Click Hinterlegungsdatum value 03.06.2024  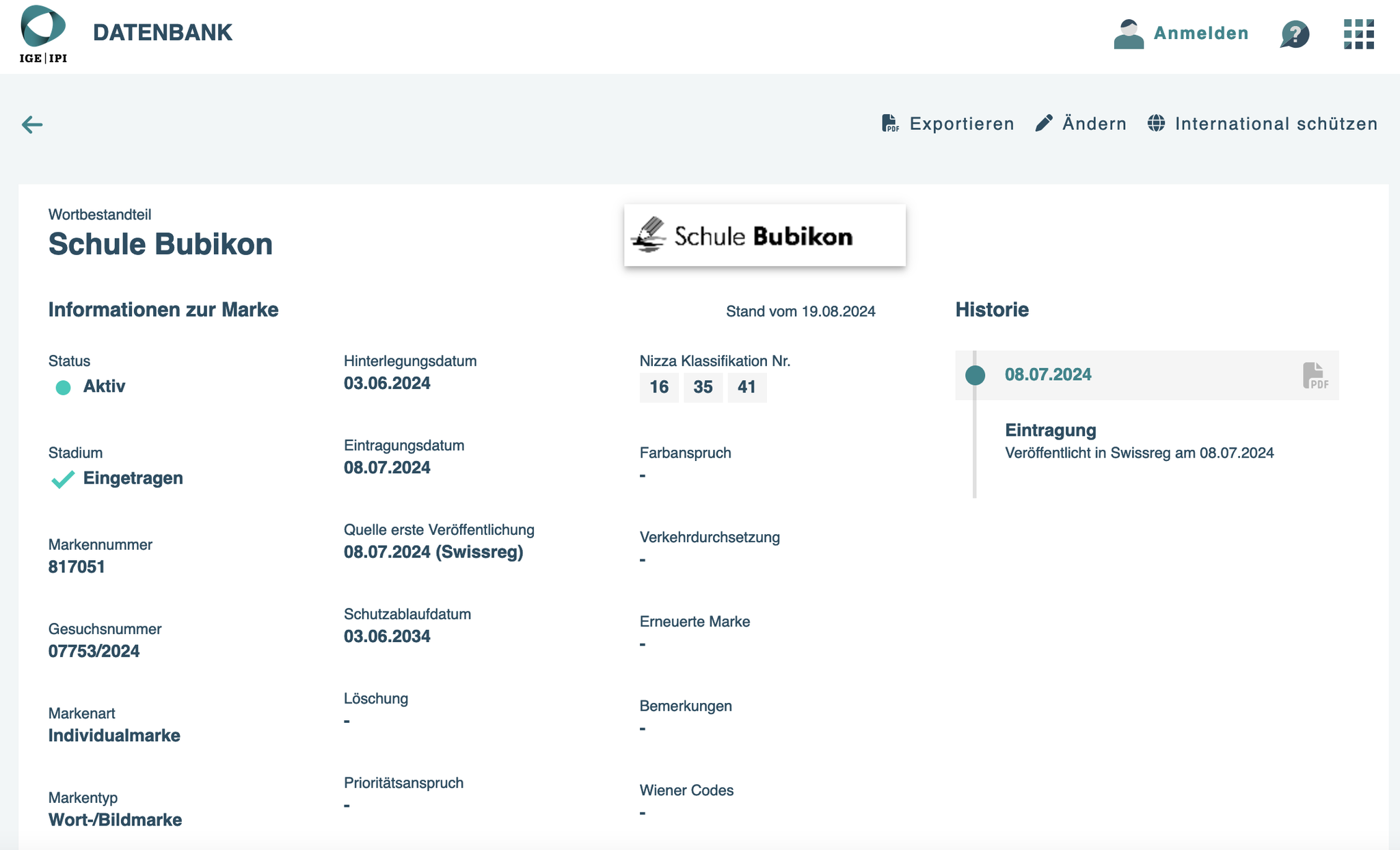click(387, 383)
